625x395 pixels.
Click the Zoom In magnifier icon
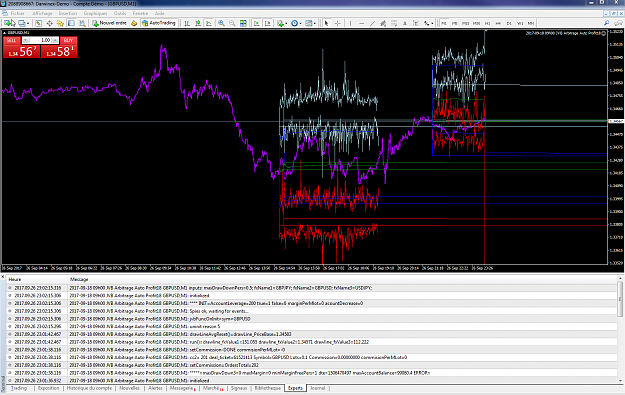(x=221, y=23)
